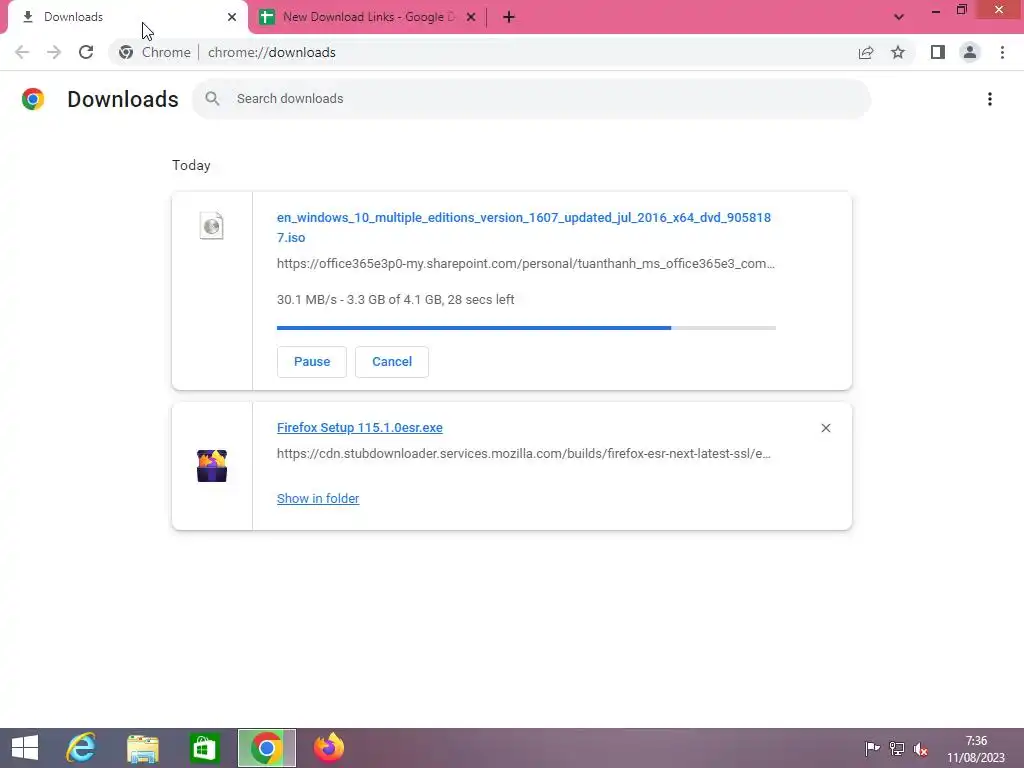The width and height of the screenshot is (1024, 768).
Task: Click the sharepoint source URL of the ISO
Action: [x=526, y=264]
